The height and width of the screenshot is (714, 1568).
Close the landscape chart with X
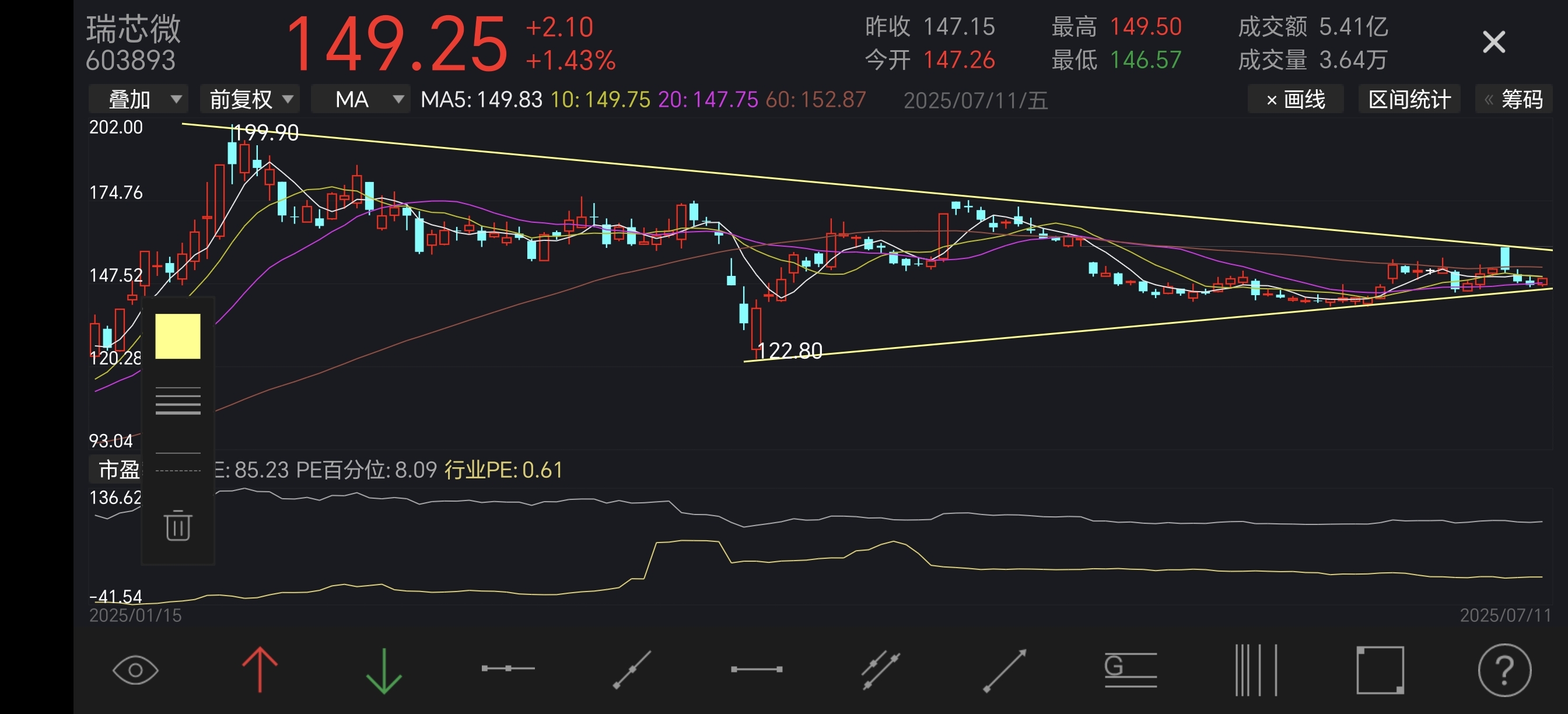(1494, 42)
